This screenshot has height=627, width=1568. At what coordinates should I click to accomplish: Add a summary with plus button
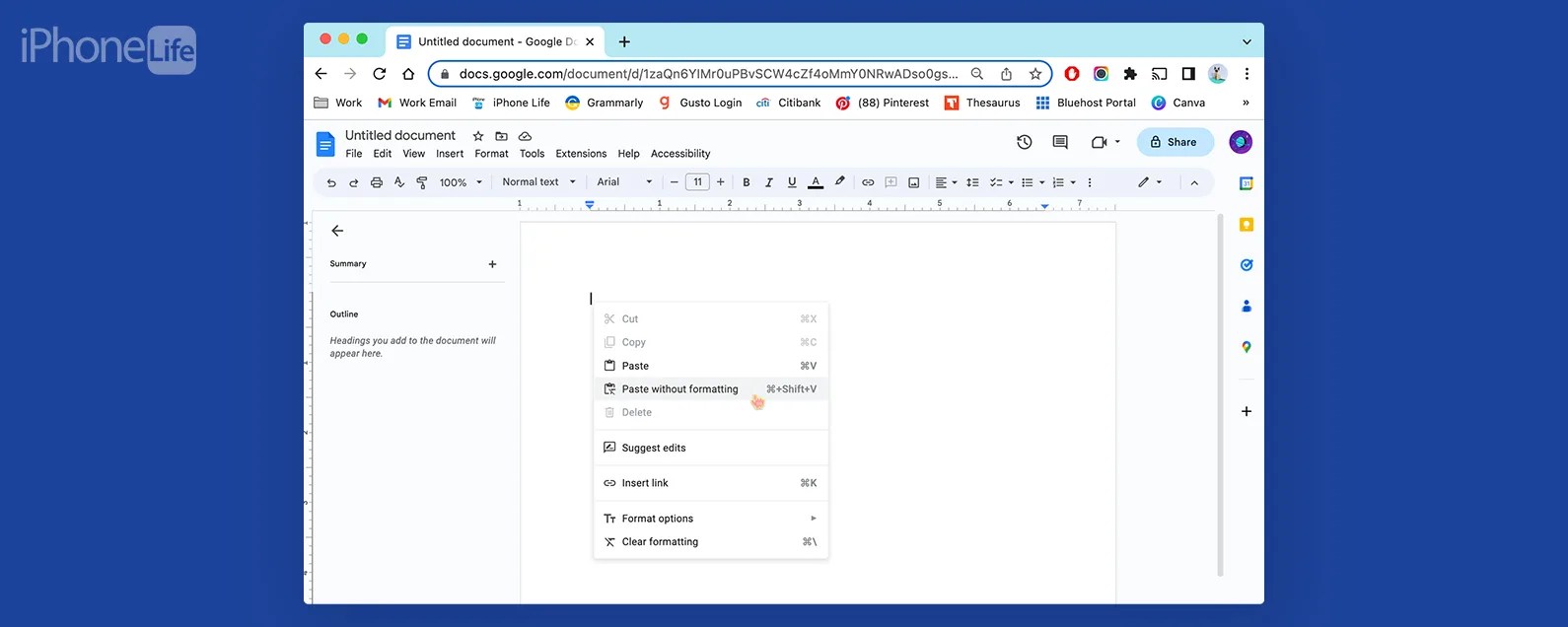point(492,264)
